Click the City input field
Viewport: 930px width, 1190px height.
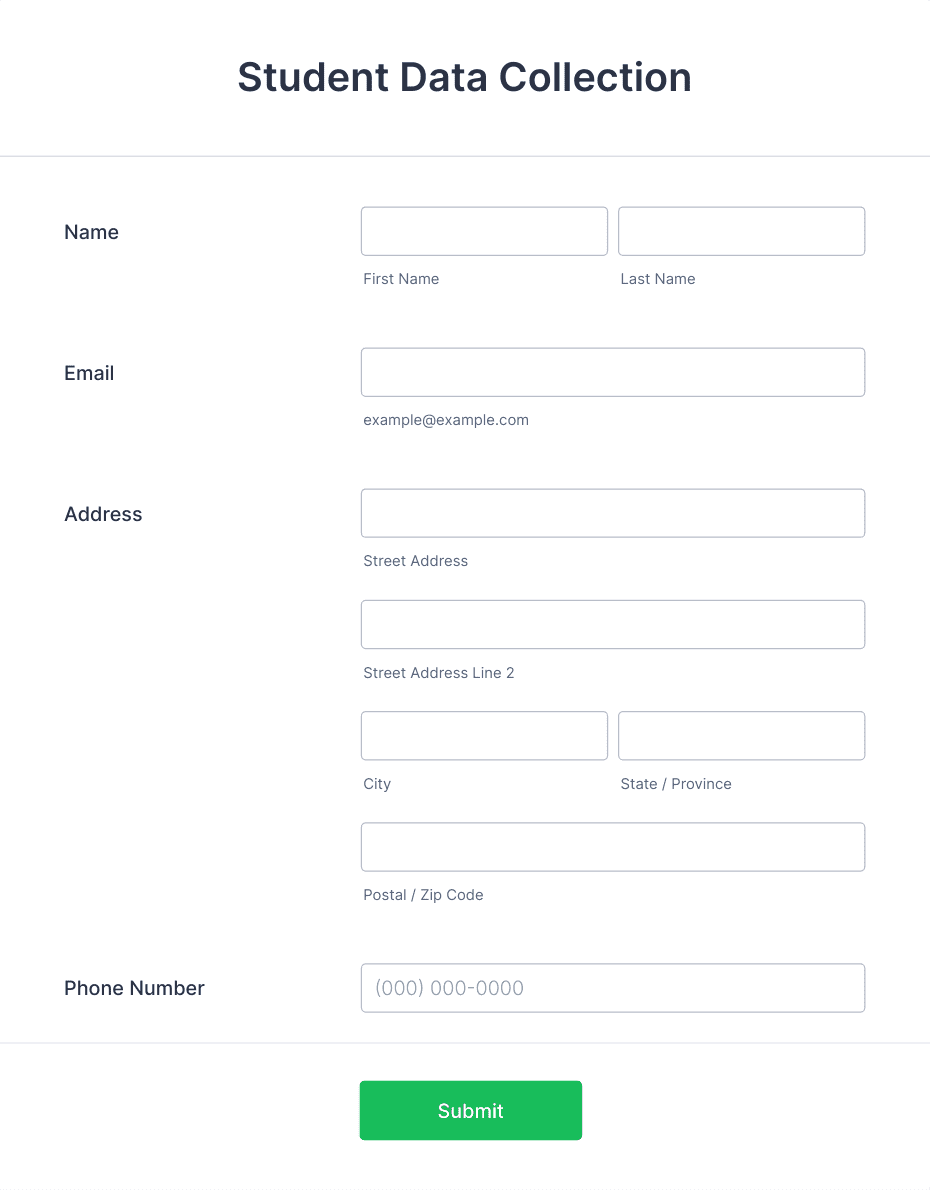[484, 735]
